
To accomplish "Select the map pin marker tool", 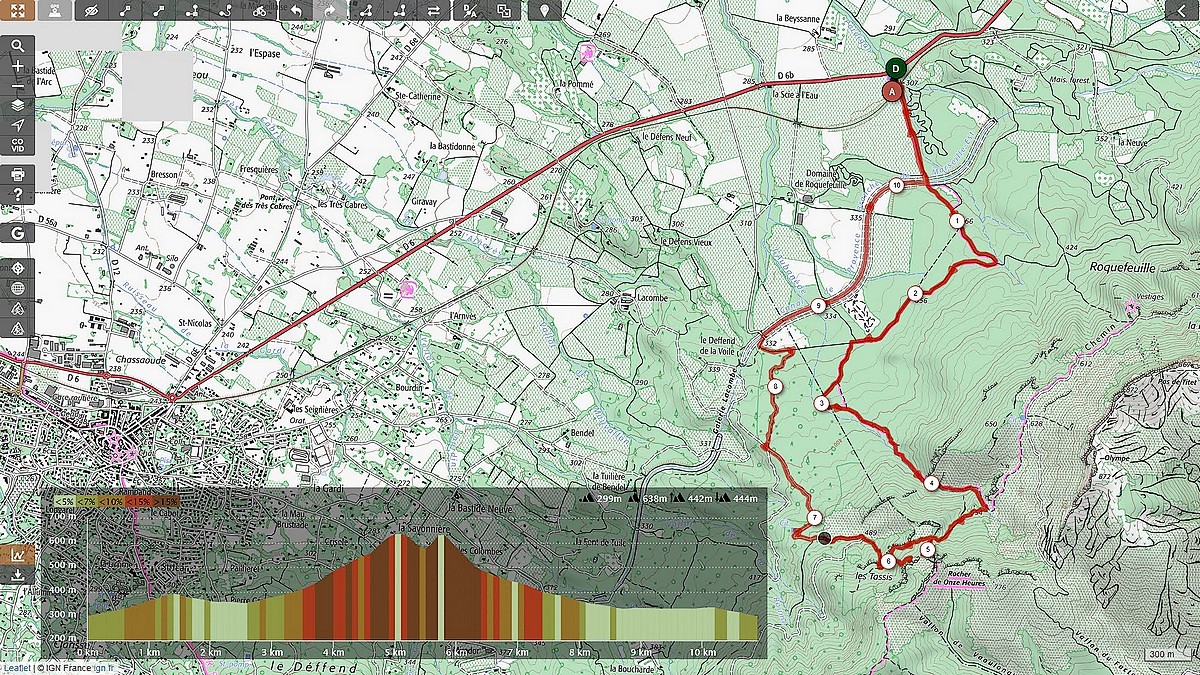I will click(x=544, y=11).
